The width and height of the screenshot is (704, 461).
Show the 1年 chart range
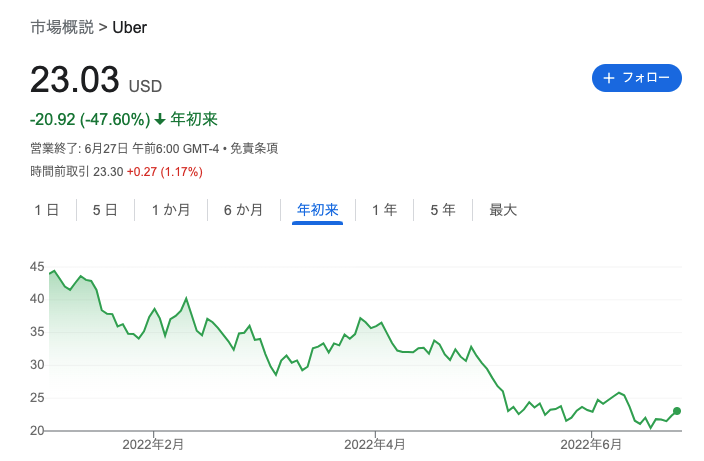pos(384,210)
